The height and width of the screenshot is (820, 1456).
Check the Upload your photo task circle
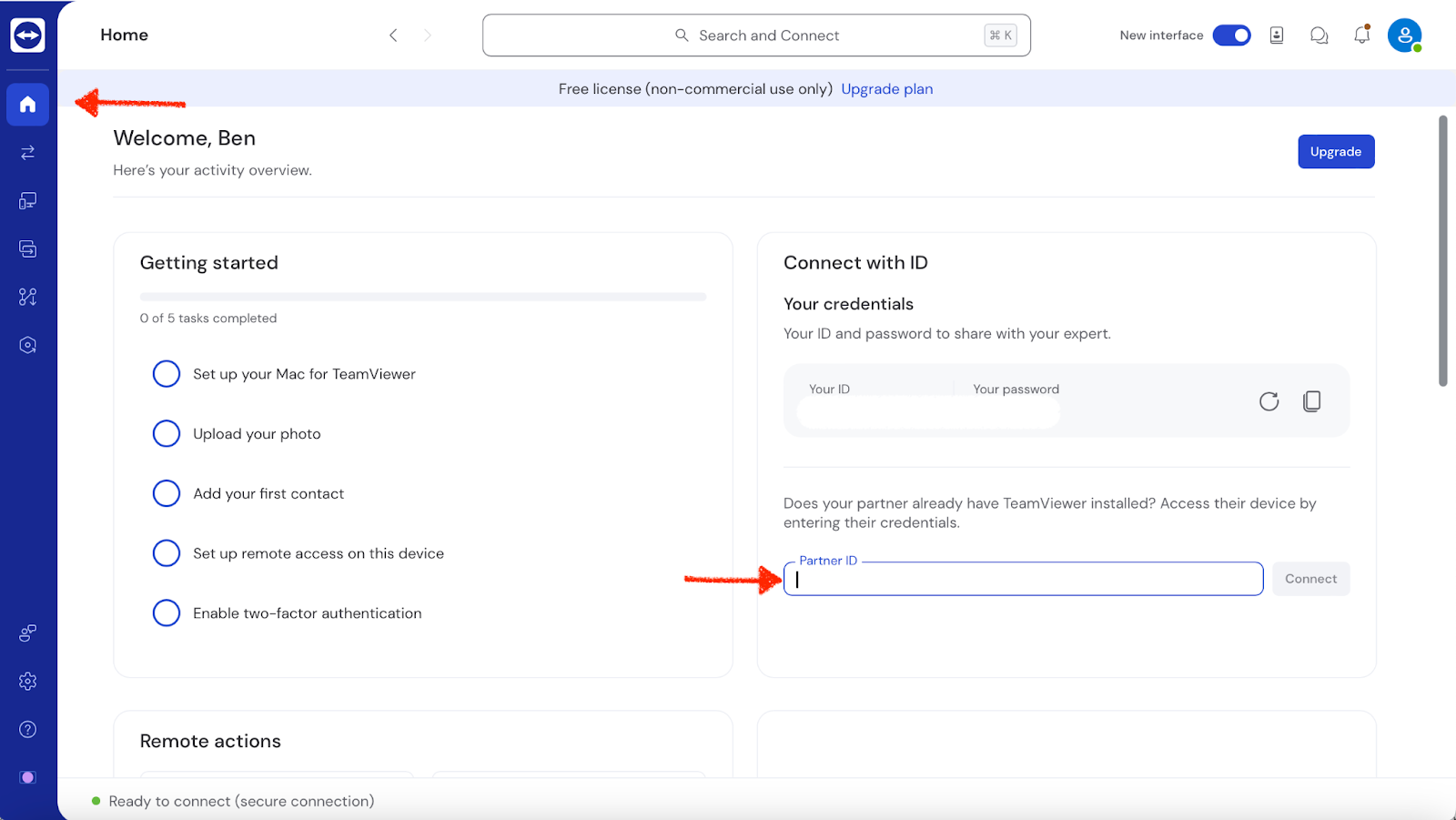click(167, 433)
